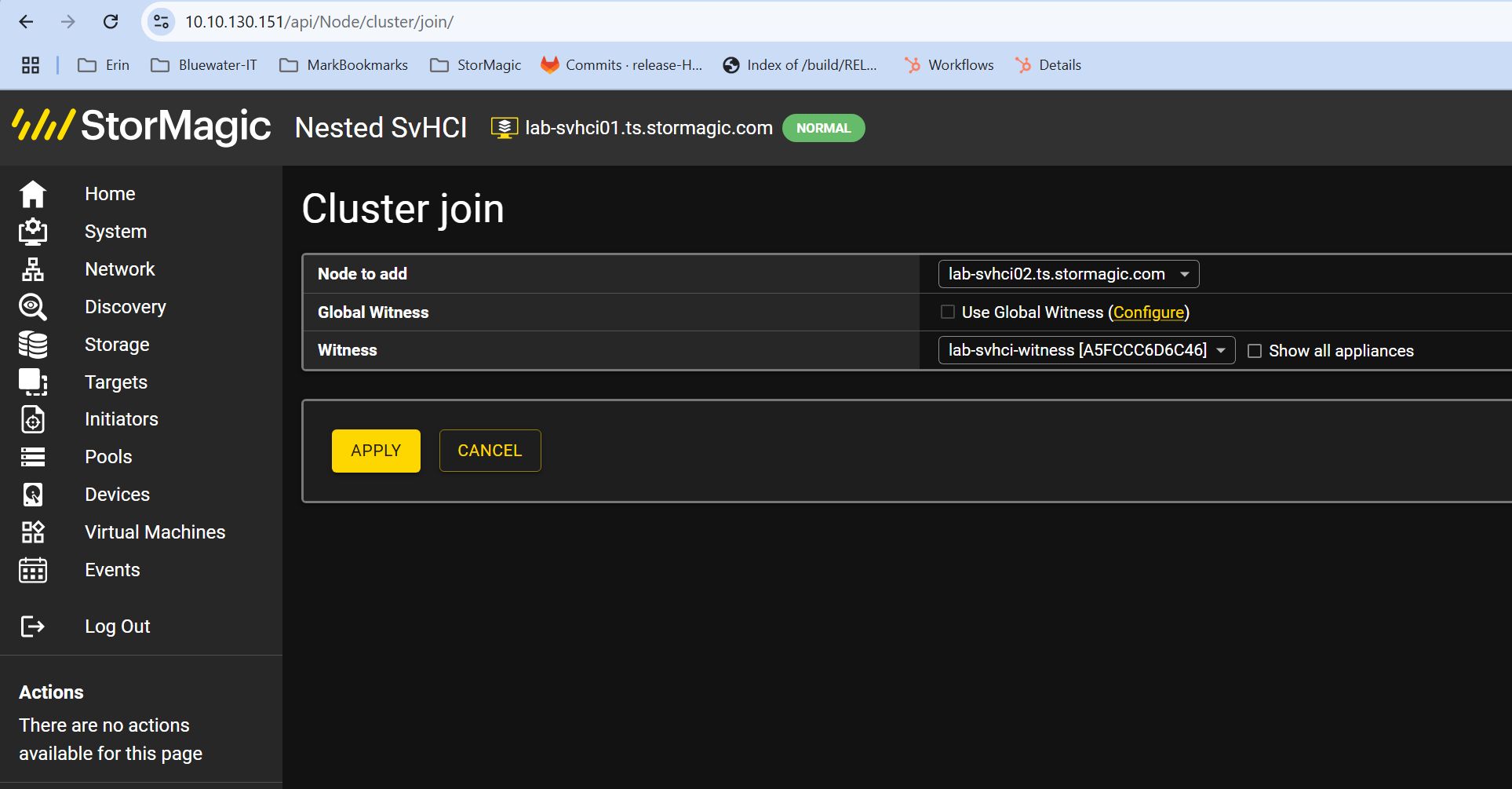Click the Nested SvHCI cluster title
This screenshot has width=1512, height=789.
381,127
